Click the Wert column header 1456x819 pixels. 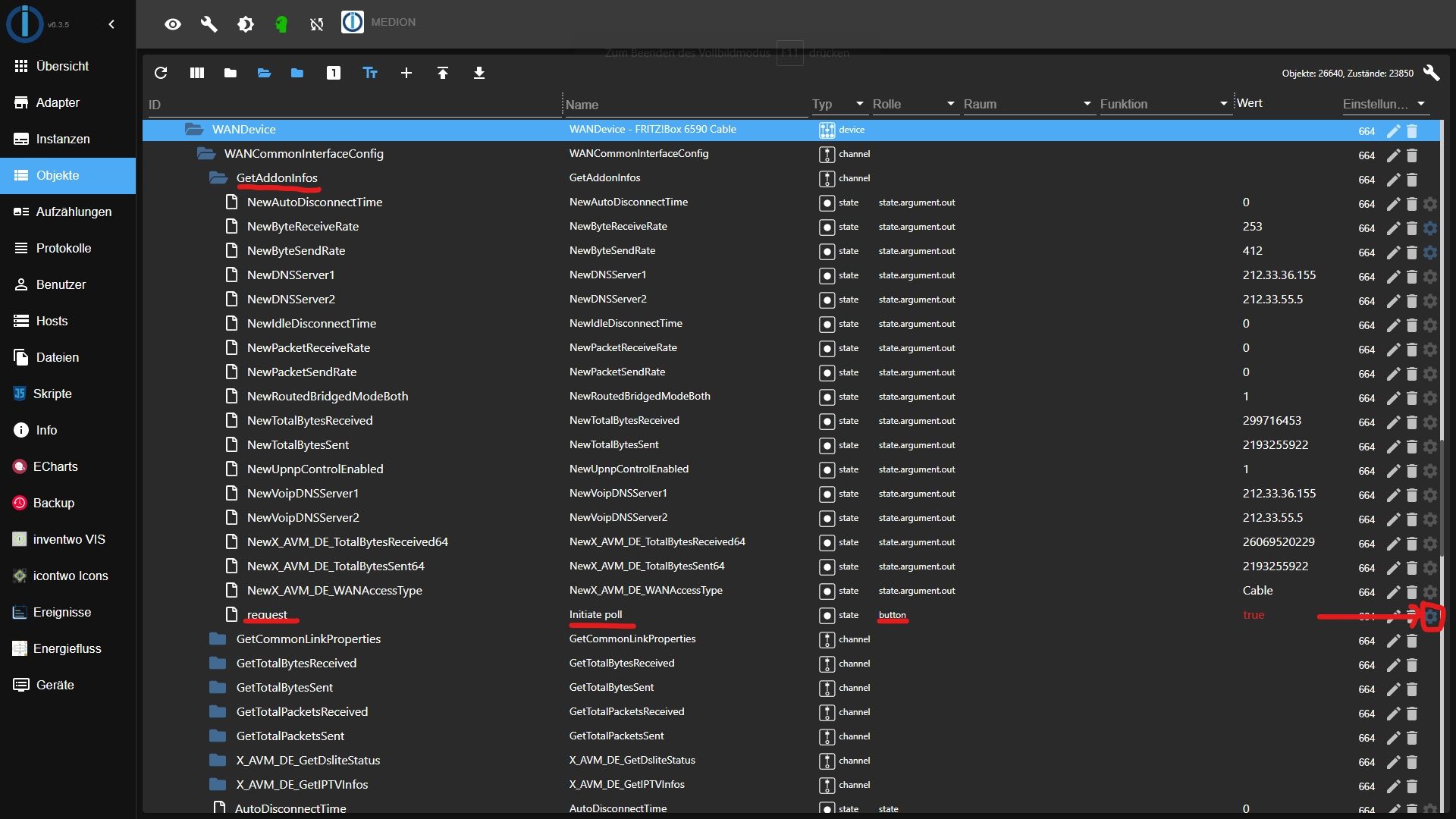1250,103
